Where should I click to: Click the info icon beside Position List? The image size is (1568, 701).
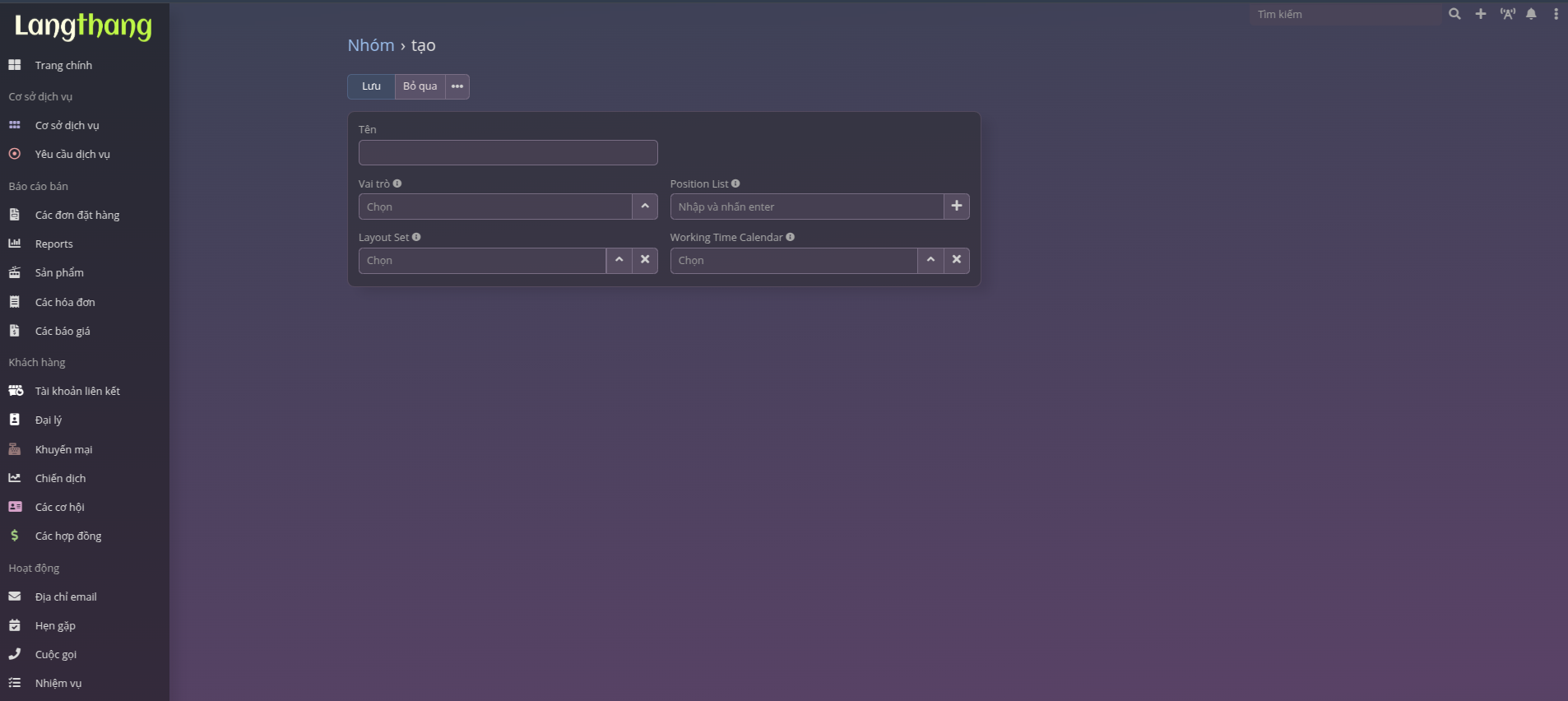coord(735,183)
